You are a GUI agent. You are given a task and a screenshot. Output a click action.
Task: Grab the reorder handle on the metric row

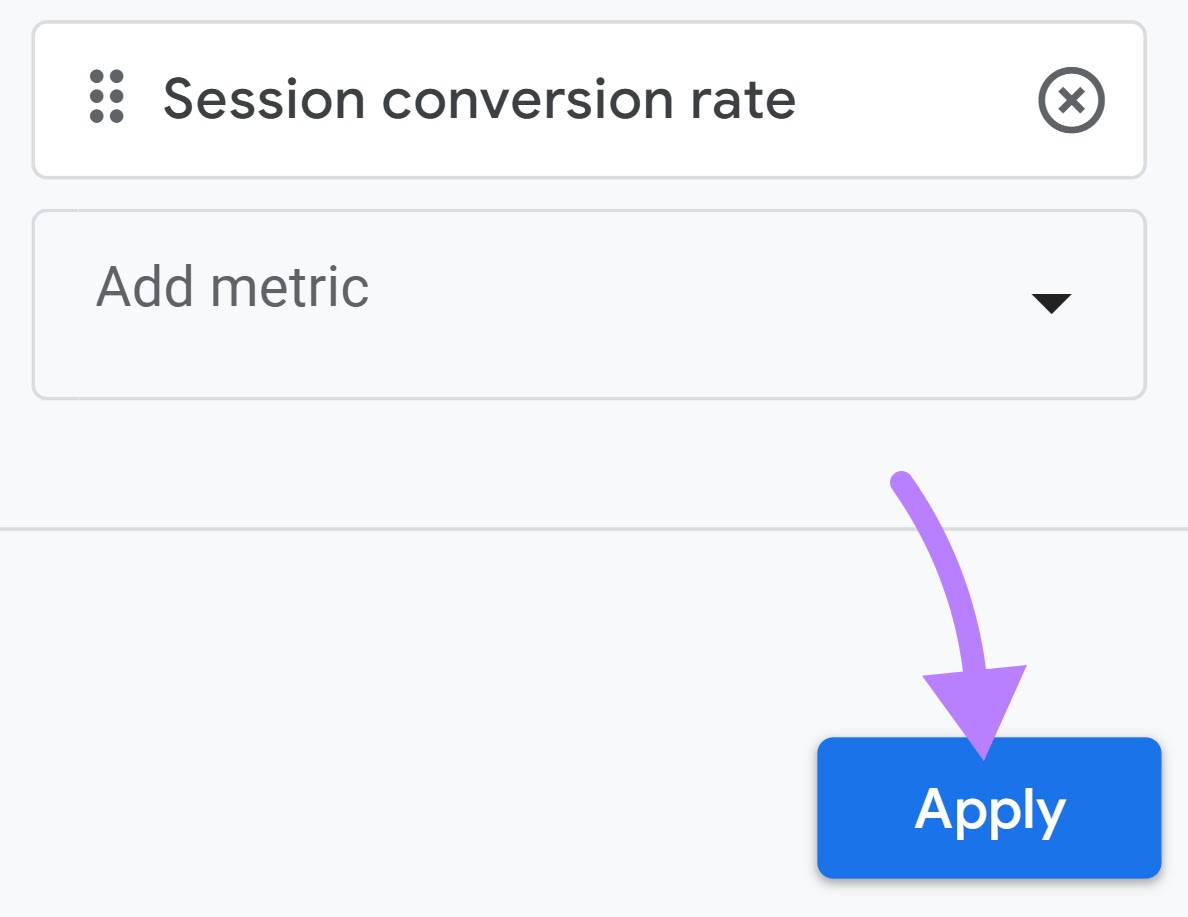coord(106,97)
